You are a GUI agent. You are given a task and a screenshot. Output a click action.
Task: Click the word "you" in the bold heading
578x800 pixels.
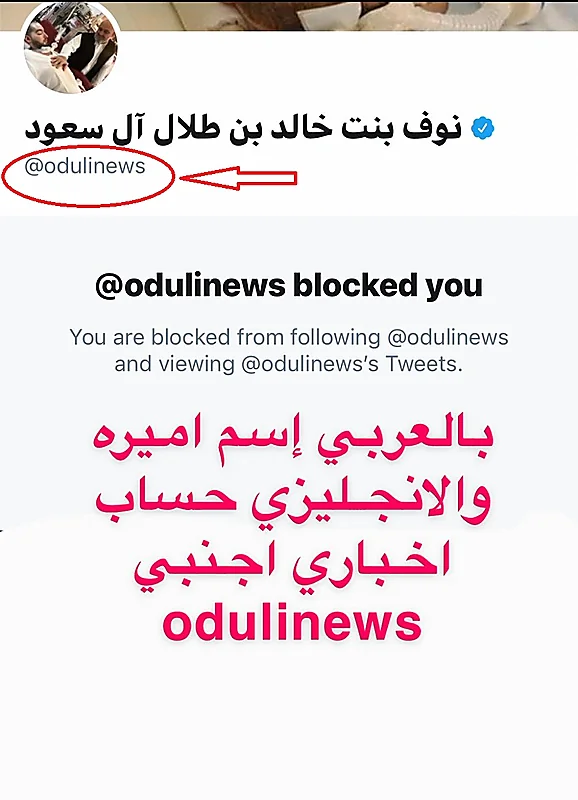click(x=454, y=287)
